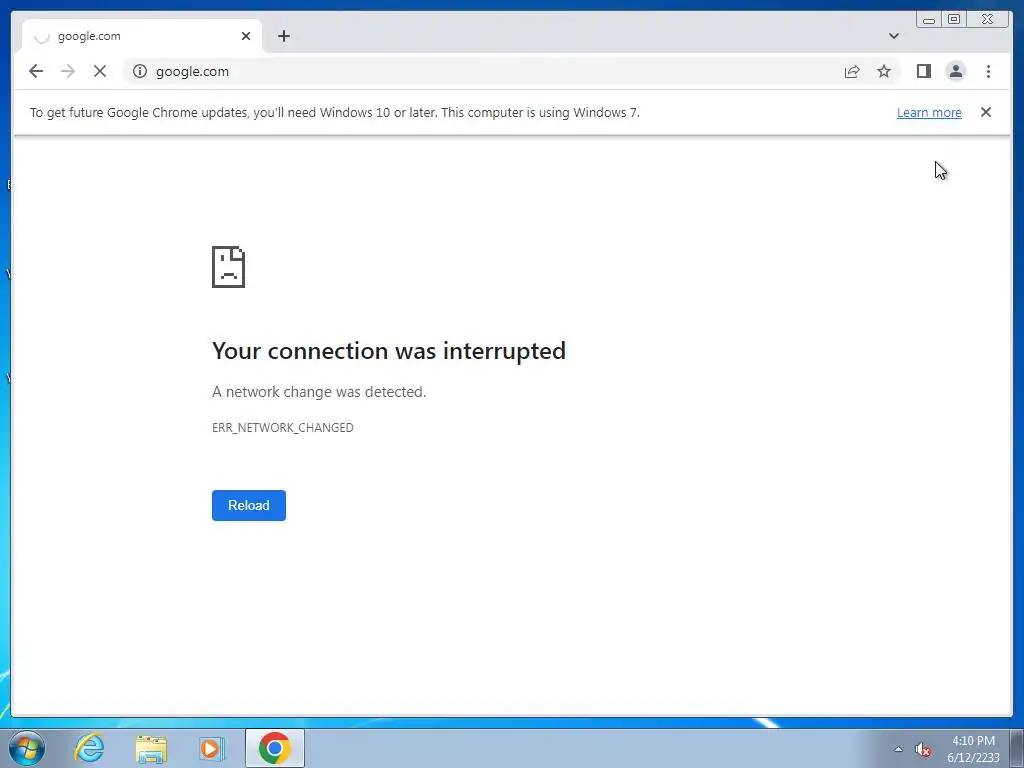
Task: Share this page icon
Action: pyautogui.click(x=852, y=71)
